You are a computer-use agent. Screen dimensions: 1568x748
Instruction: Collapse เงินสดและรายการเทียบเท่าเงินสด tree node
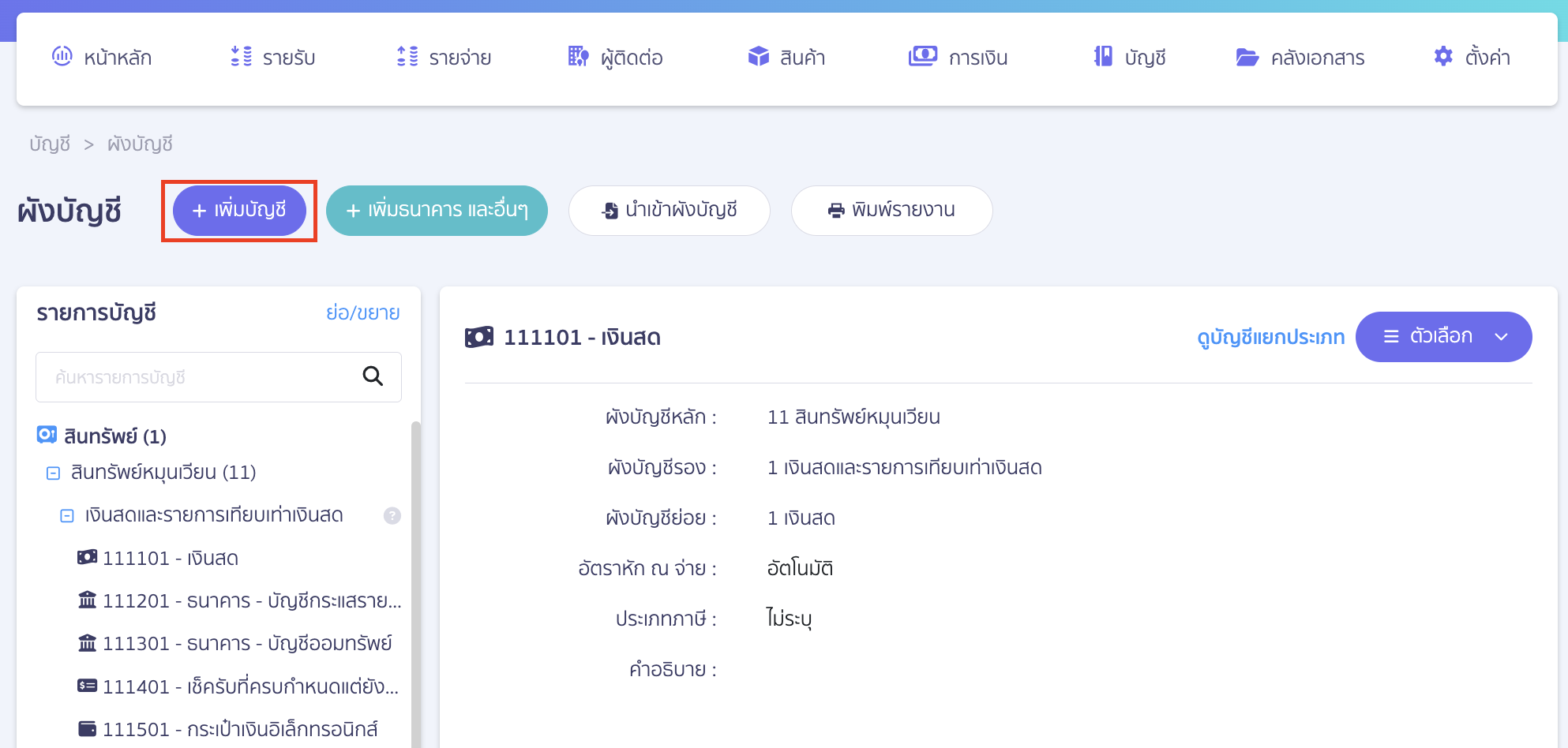coord(67,516)
